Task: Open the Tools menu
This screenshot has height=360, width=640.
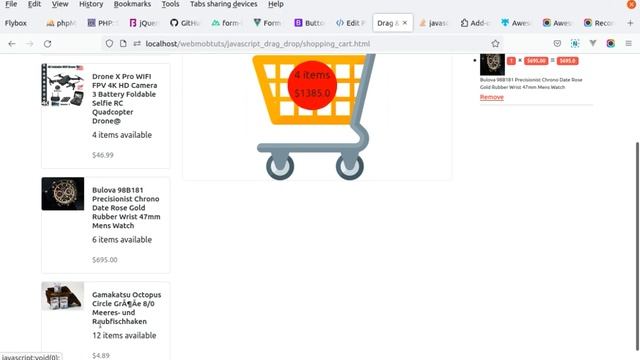Action: 170,4
